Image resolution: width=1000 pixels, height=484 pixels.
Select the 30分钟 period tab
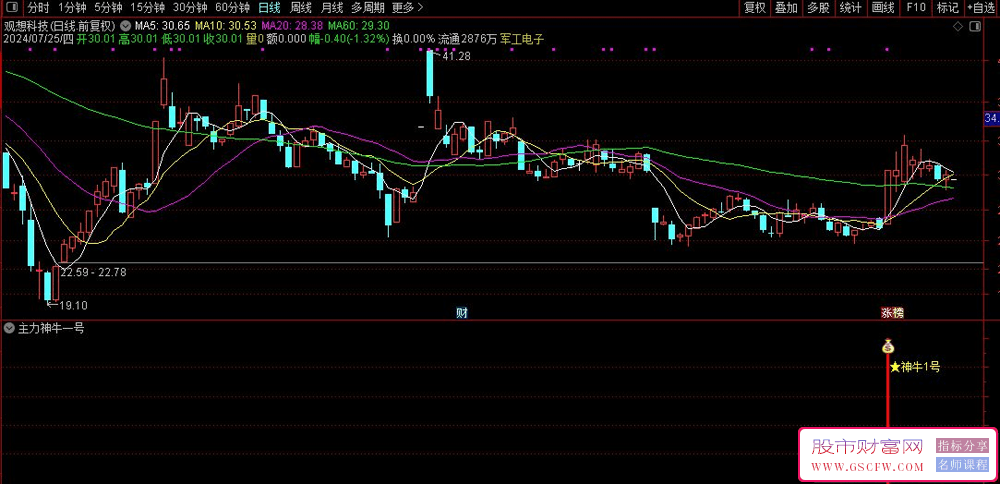[190, 8]
